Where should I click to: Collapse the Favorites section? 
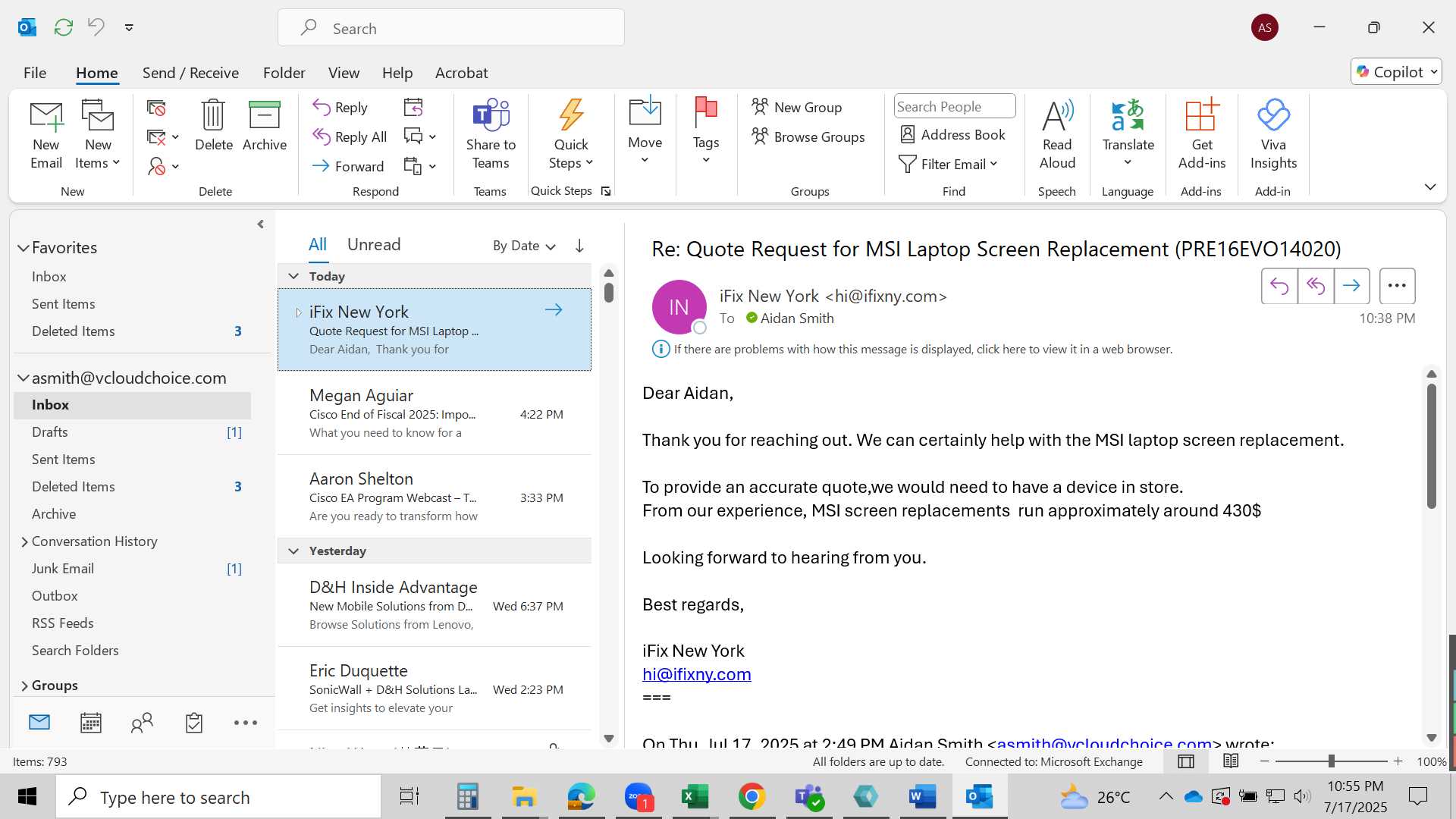(x=24, y=248)
